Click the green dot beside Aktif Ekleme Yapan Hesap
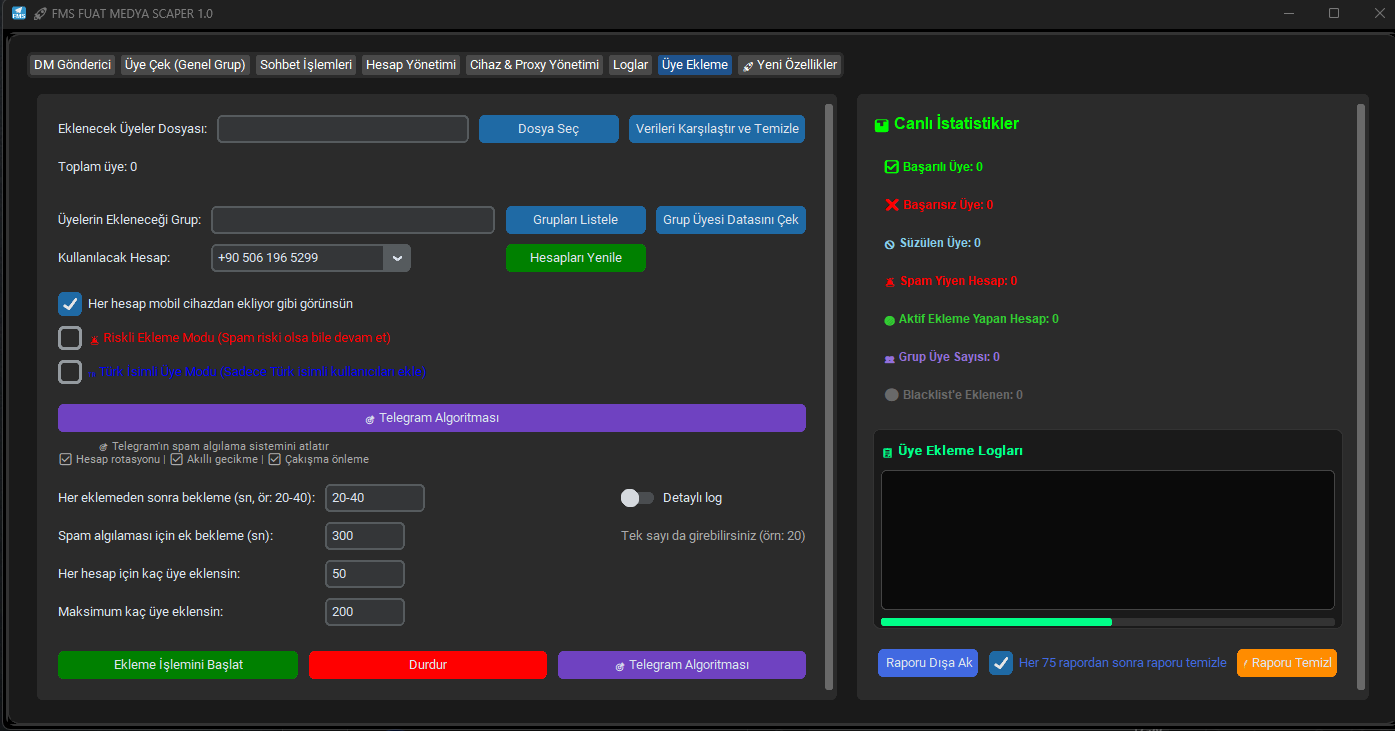The image size is (1395, 731). 889,318
